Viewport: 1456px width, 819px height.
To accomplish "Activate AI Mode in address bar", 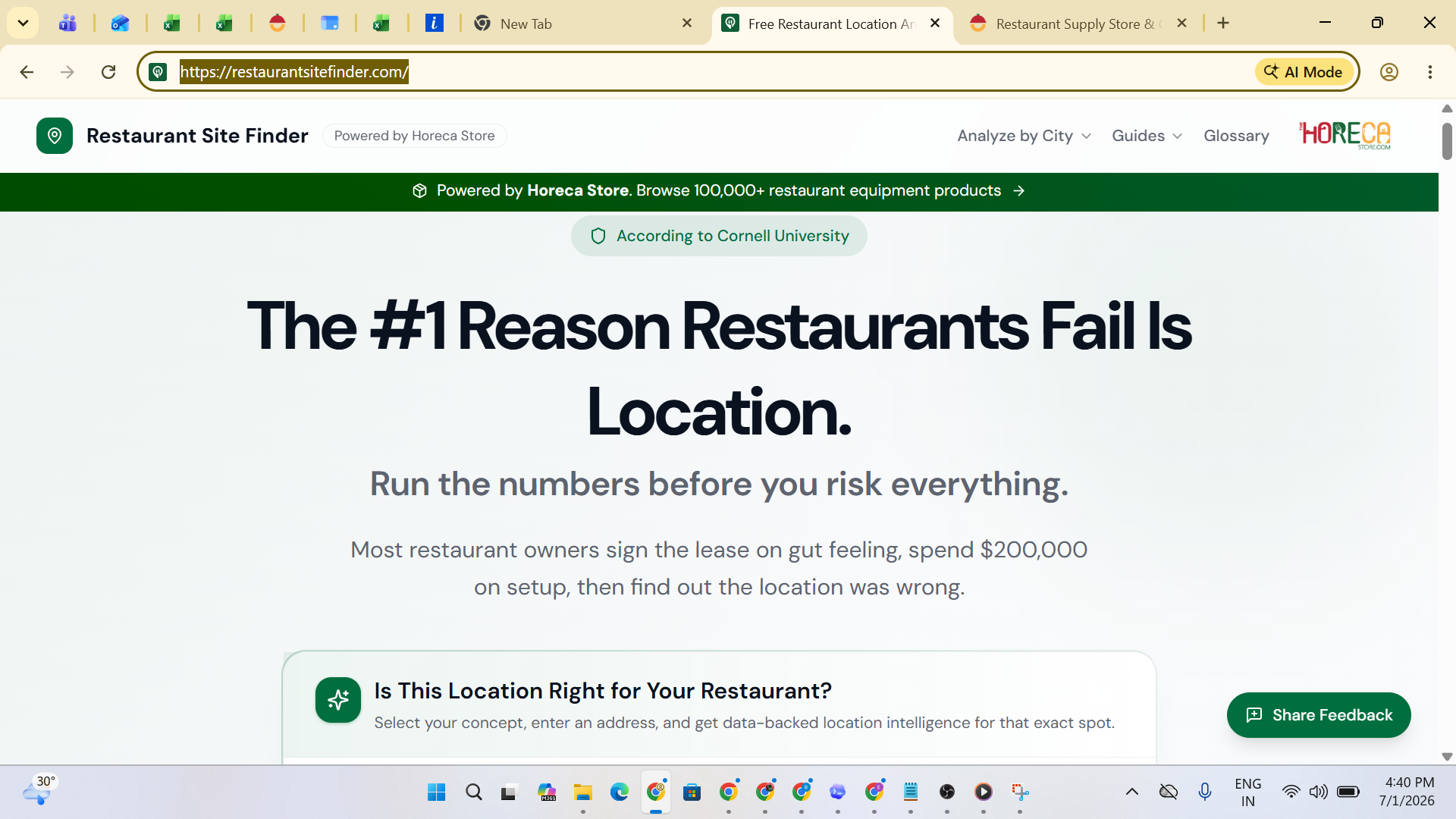I will (x=1304, y=72).
